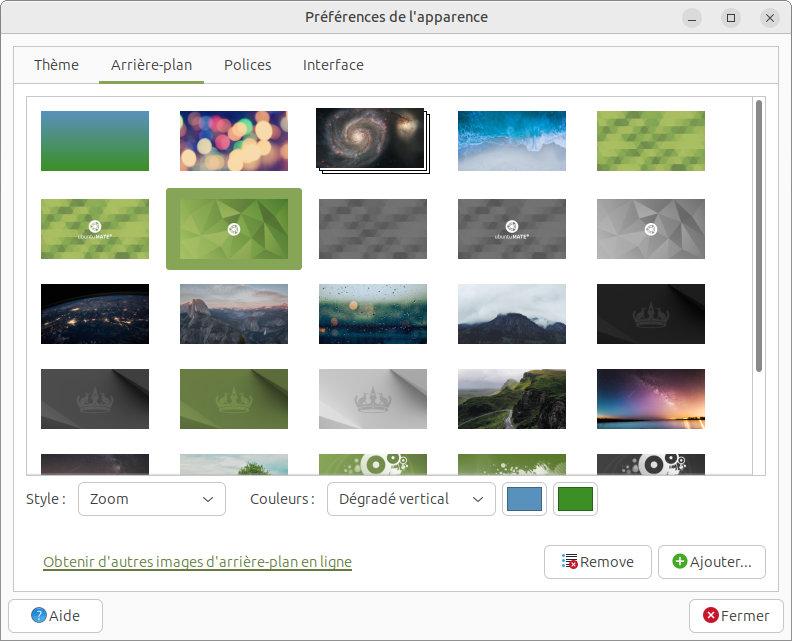Expand the Couleurs dropdown Dégradé vertical
Image resolution: width=792 pixels, height=641 pixels.
(x=411, y=499)
